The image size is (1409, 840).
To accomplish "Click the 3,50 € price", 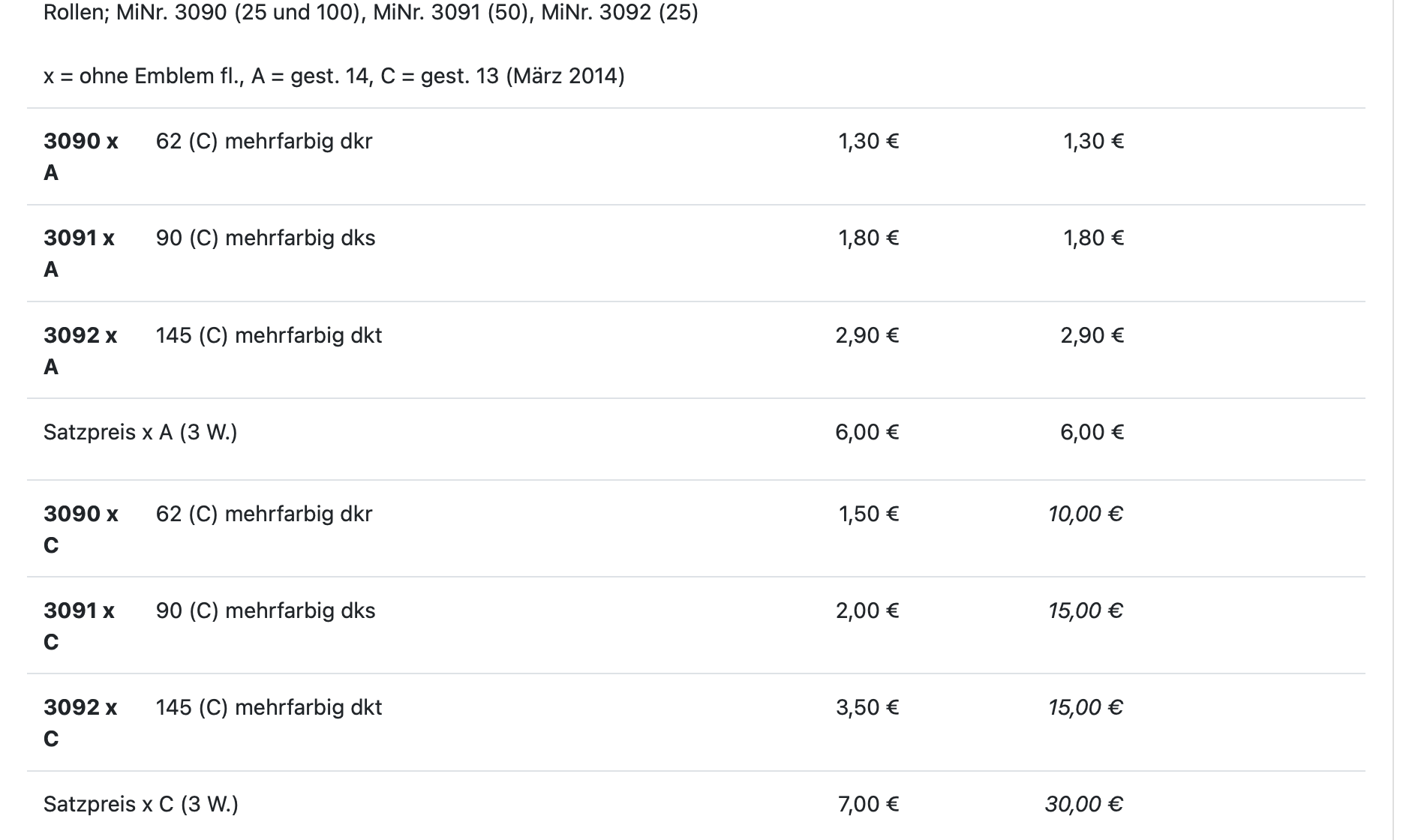I will click(x=867, y=707).
